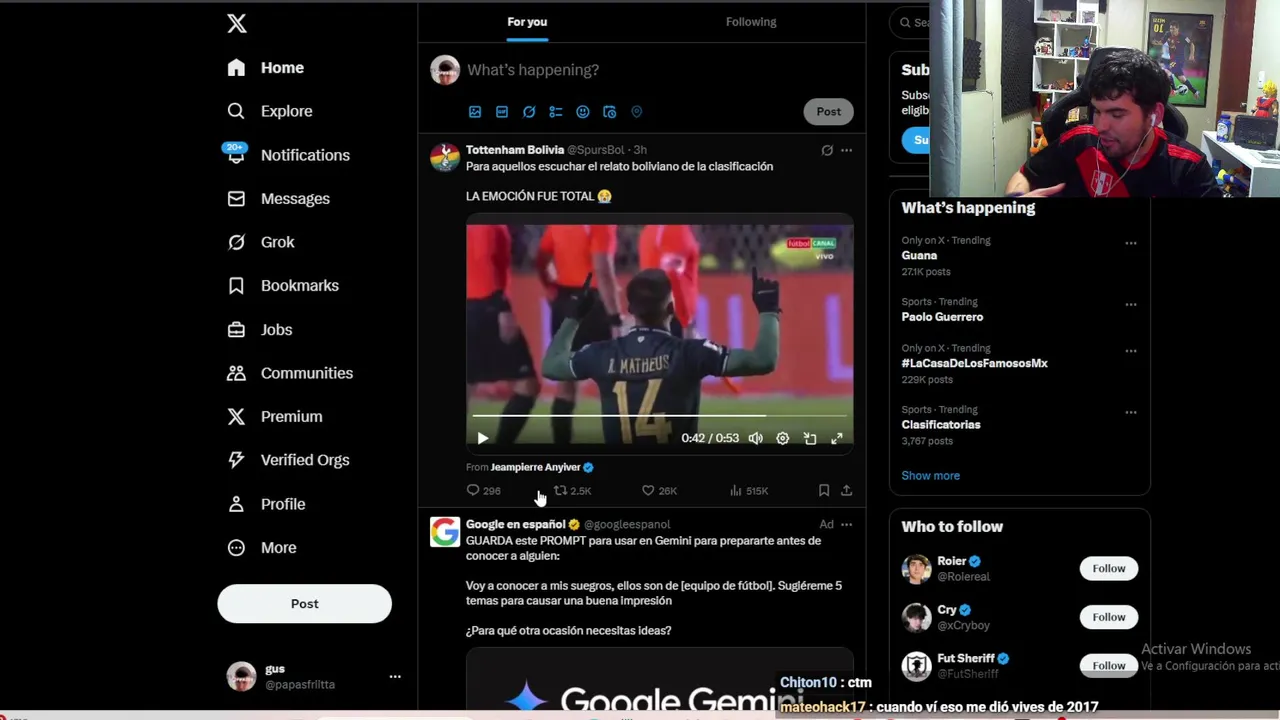Open emoji picker in composer

coord(583,112)
